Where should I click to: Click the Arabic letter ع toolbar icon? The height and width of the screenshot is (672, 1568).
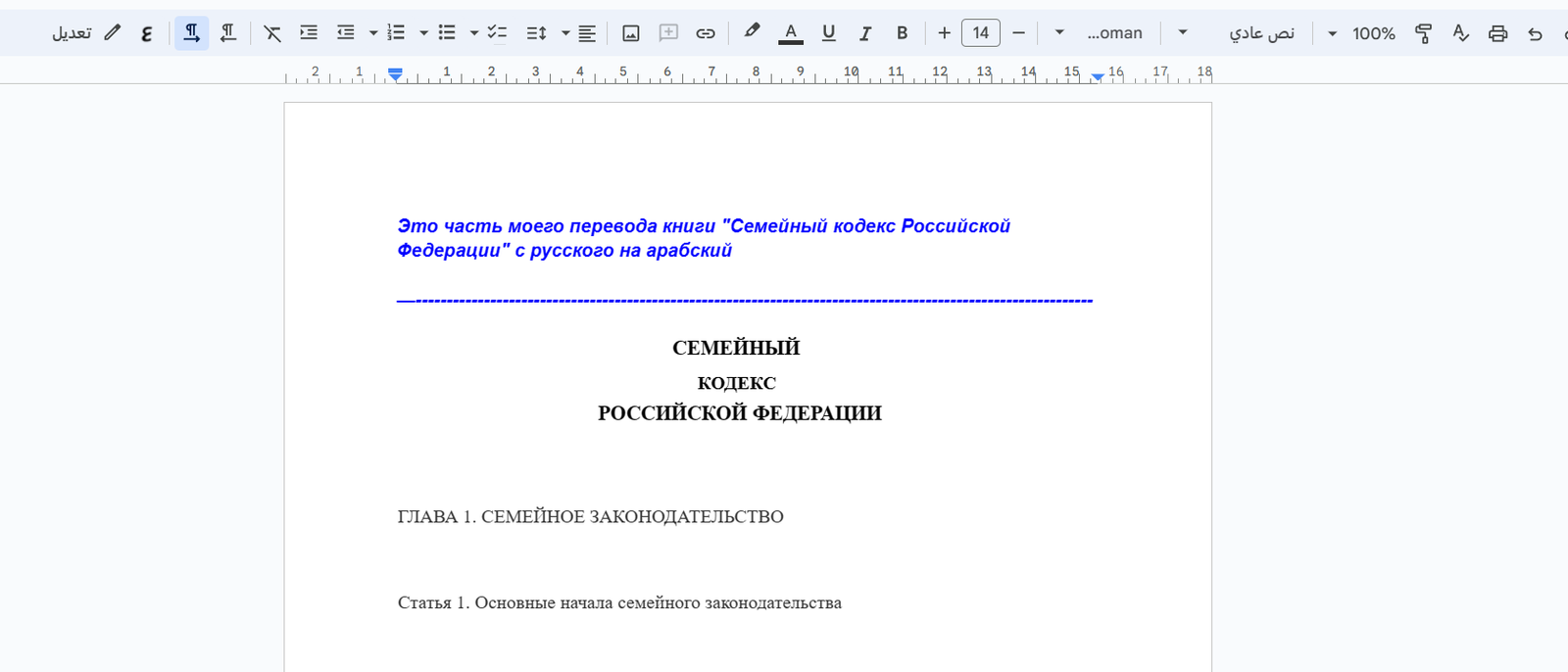[147, 33]
